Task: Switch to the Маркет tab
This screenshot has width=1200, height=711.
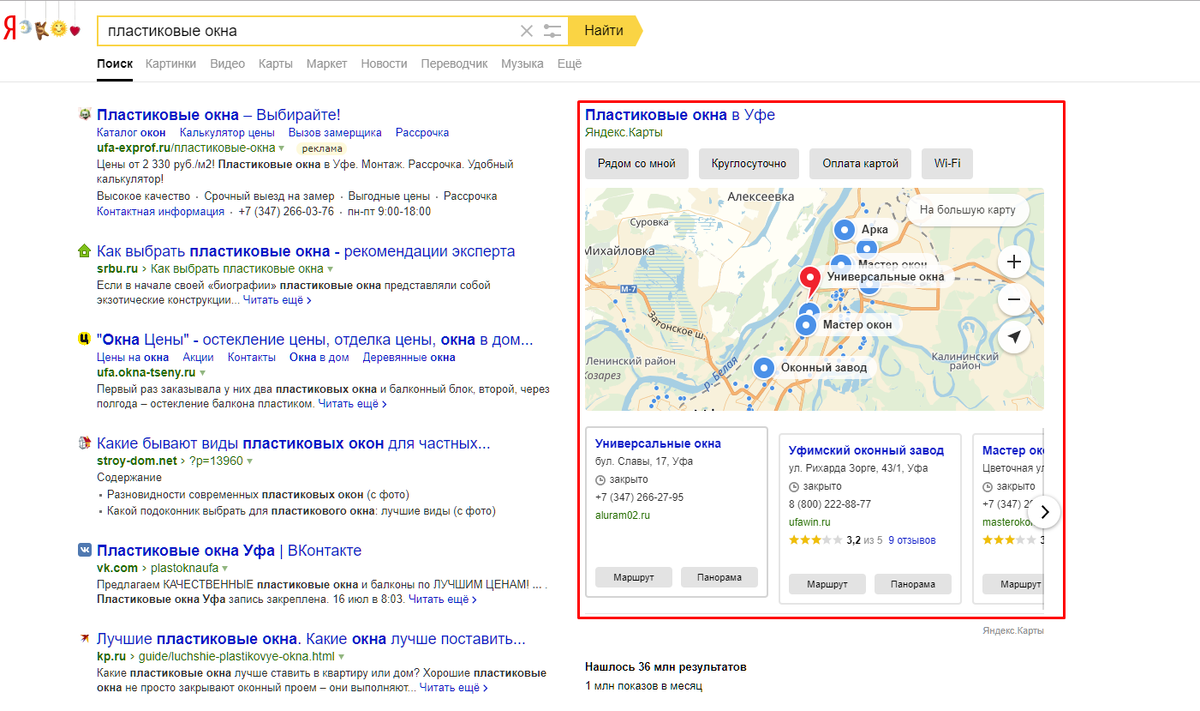Action: click(327, 64)
